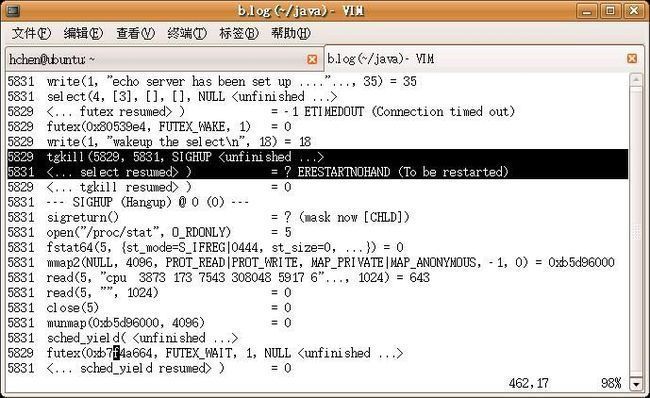Viewport: 650px width, 398px height.
Task: Click the 'sched_yield resumed' line
Action: [x=150, y=368]
